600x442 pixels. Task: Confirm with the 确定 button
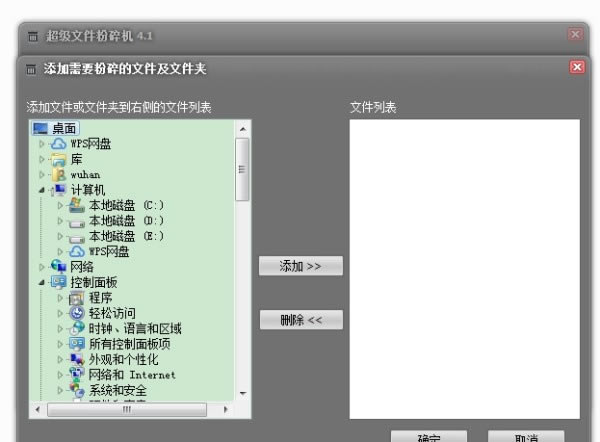click(x=429, y=436)
